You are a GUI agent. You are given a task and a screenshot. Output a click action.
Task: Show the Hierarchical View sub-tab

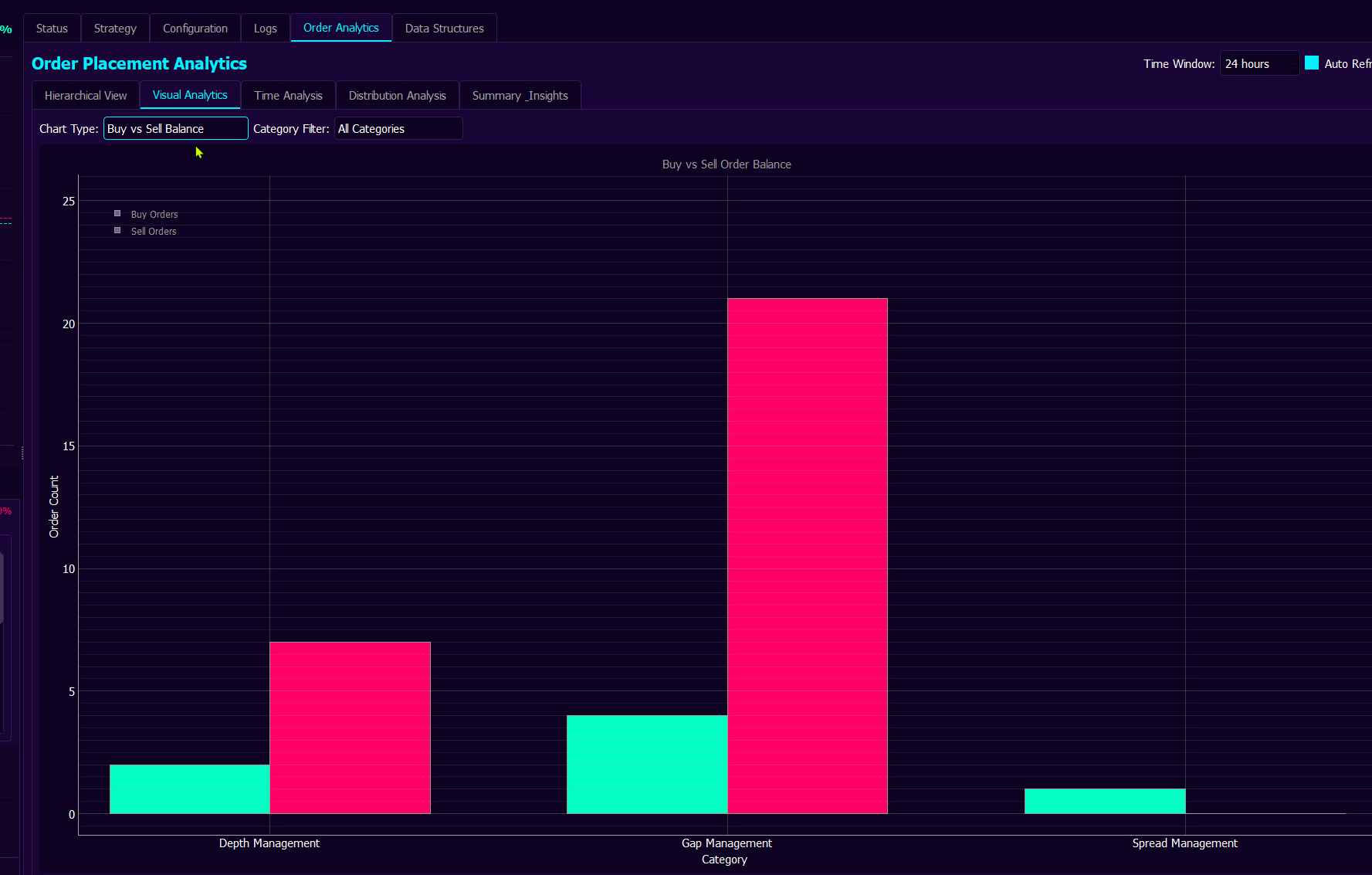[86, 96]
